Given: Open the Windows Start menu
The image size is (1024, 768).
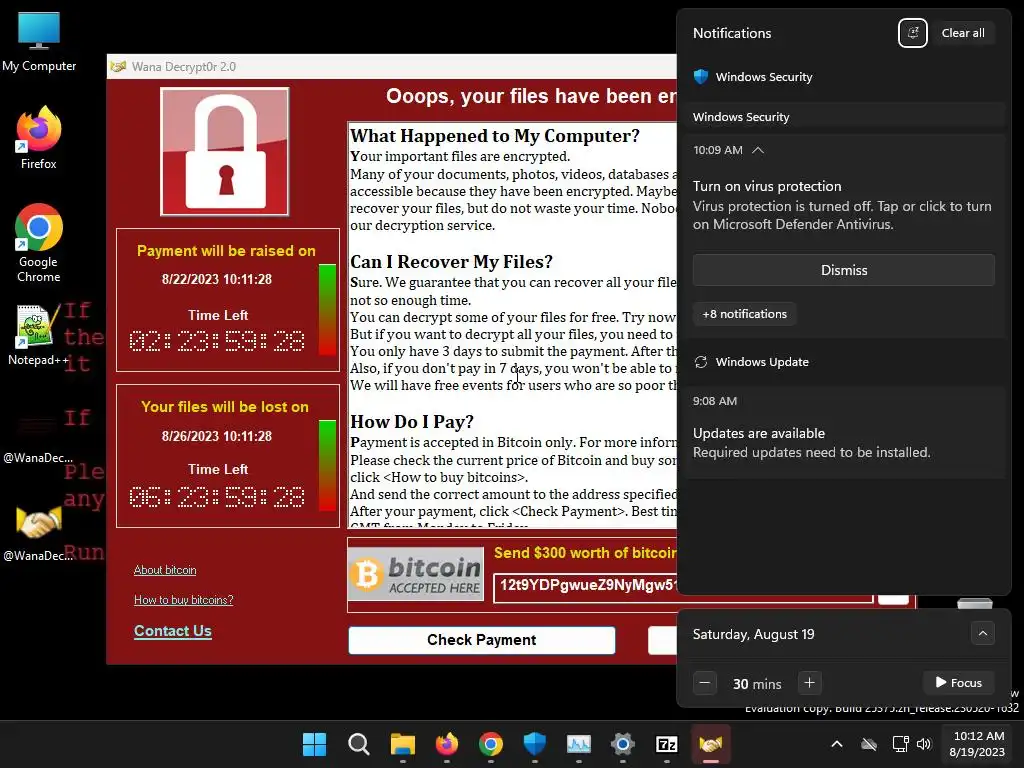Looking at the screenshot, I should 314,744.
